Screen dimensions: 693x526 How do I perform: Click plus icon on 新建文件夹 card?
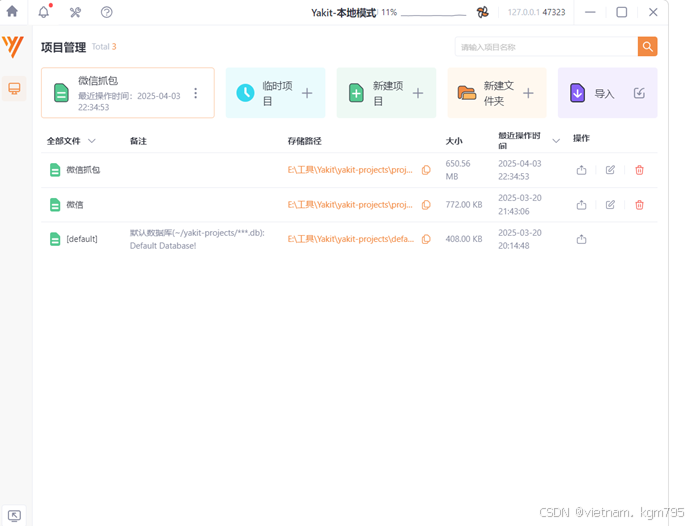(x=528, y=93)
